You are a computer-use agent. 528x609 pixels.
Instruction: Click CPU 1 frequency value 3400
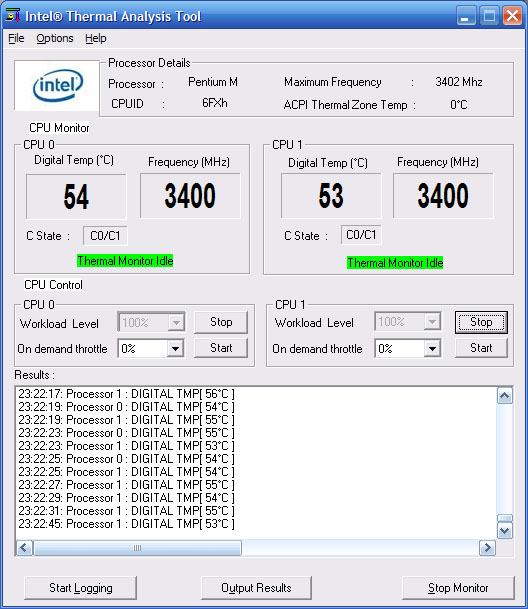443,195
